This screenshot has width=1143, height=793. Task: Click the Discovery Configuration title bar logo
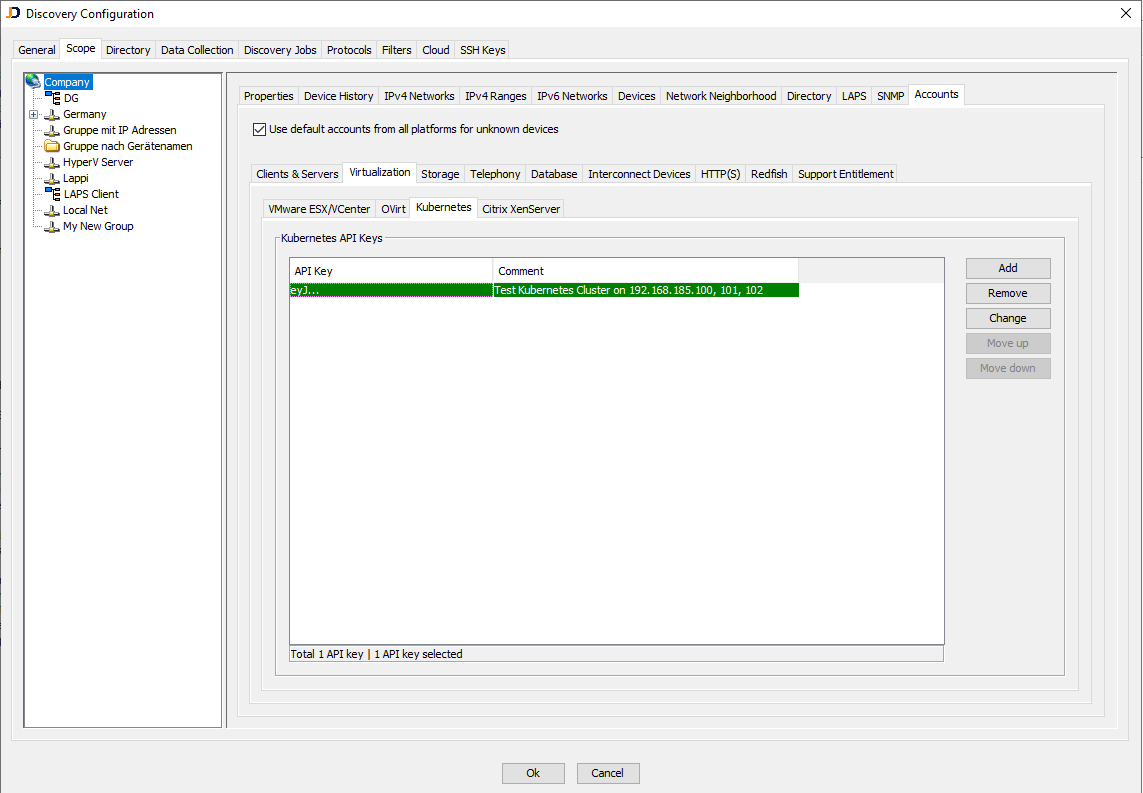[15, 13]
